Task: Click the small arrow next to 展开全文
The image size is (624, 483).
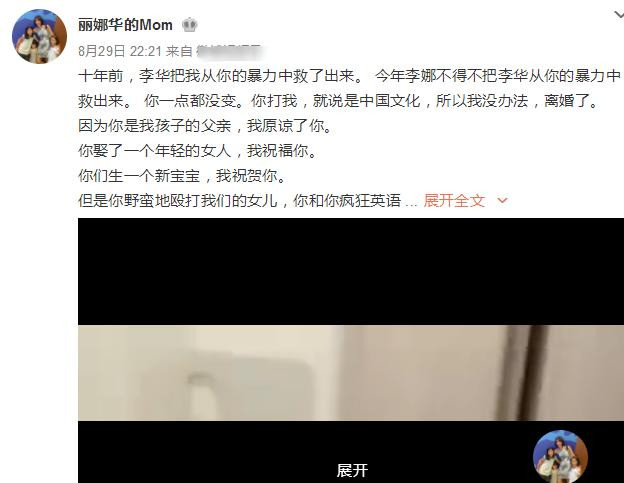Action: pos(502,201)
